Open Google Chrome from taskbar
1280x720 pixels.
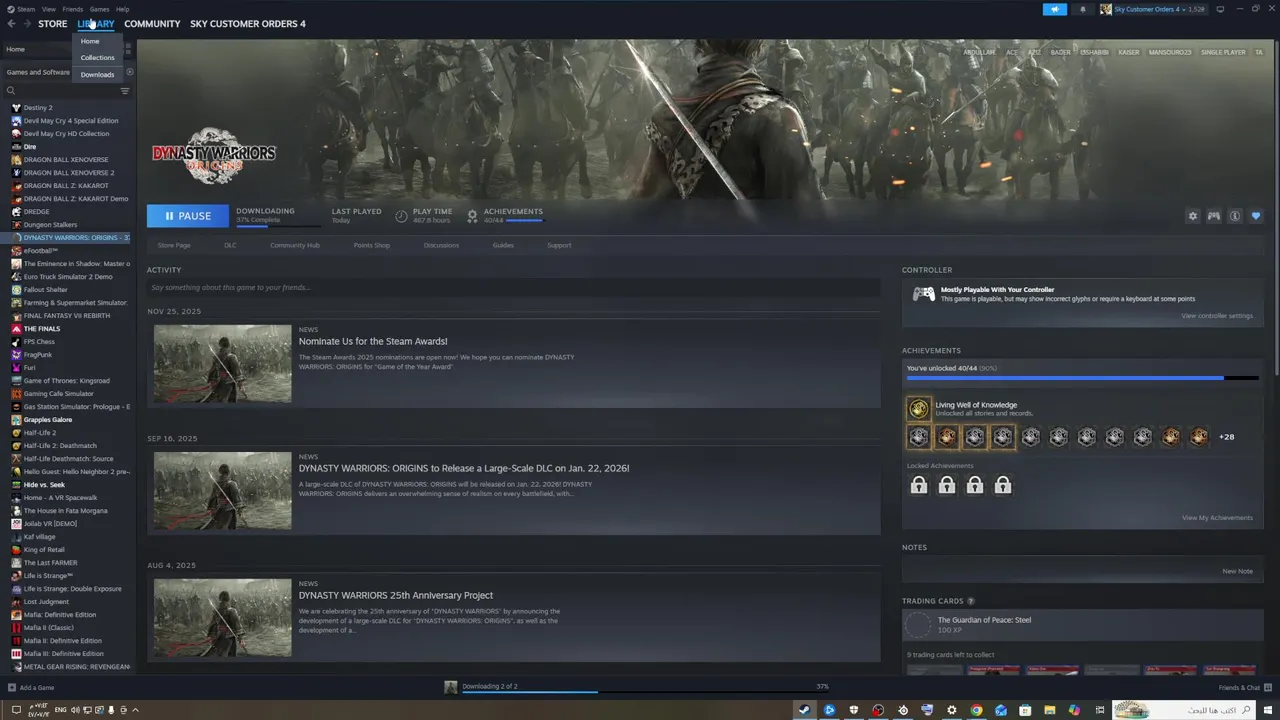coord(976,710)
